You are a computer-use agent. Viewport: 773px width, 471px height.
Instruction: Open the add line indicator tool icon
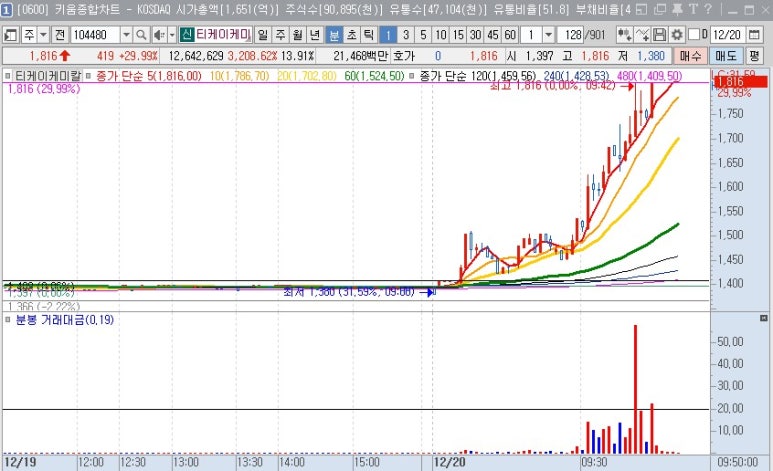click(642, 35)
